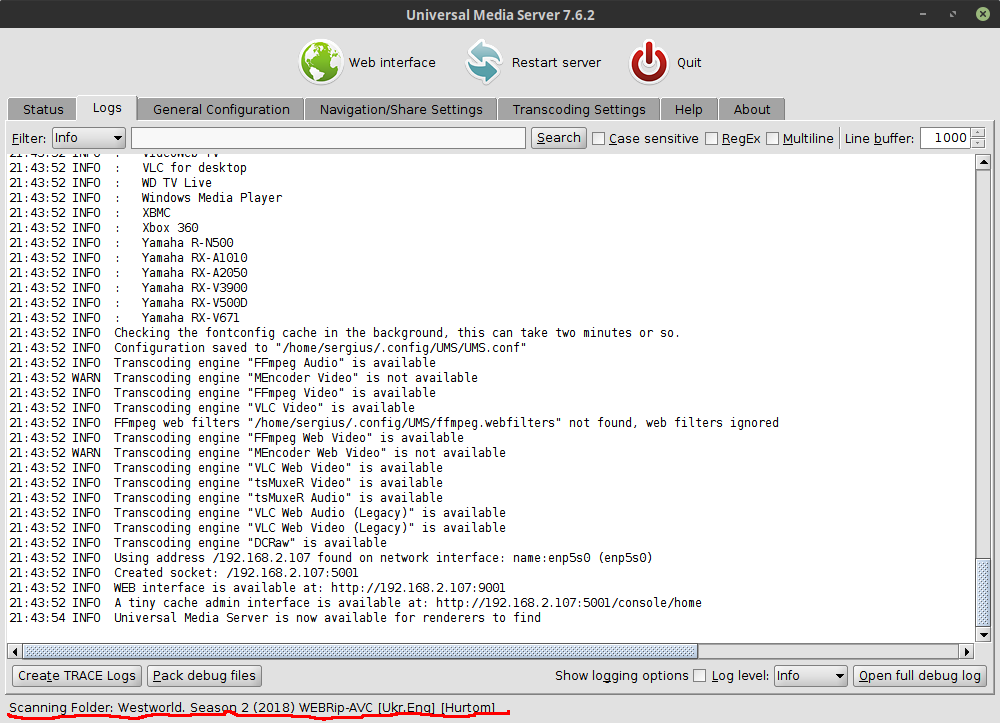
Task: Click the 'Configuration saved to' log line
Action: [x=267, y=347]
